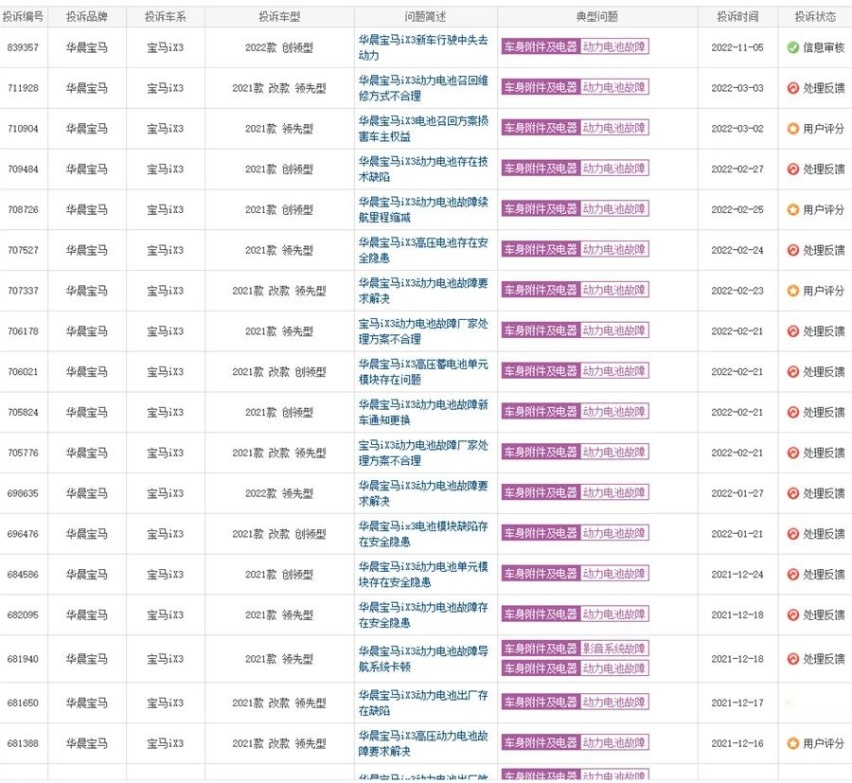Click 问题简述 column header
The height and width of the screenshot is (783, 852).
425,17
